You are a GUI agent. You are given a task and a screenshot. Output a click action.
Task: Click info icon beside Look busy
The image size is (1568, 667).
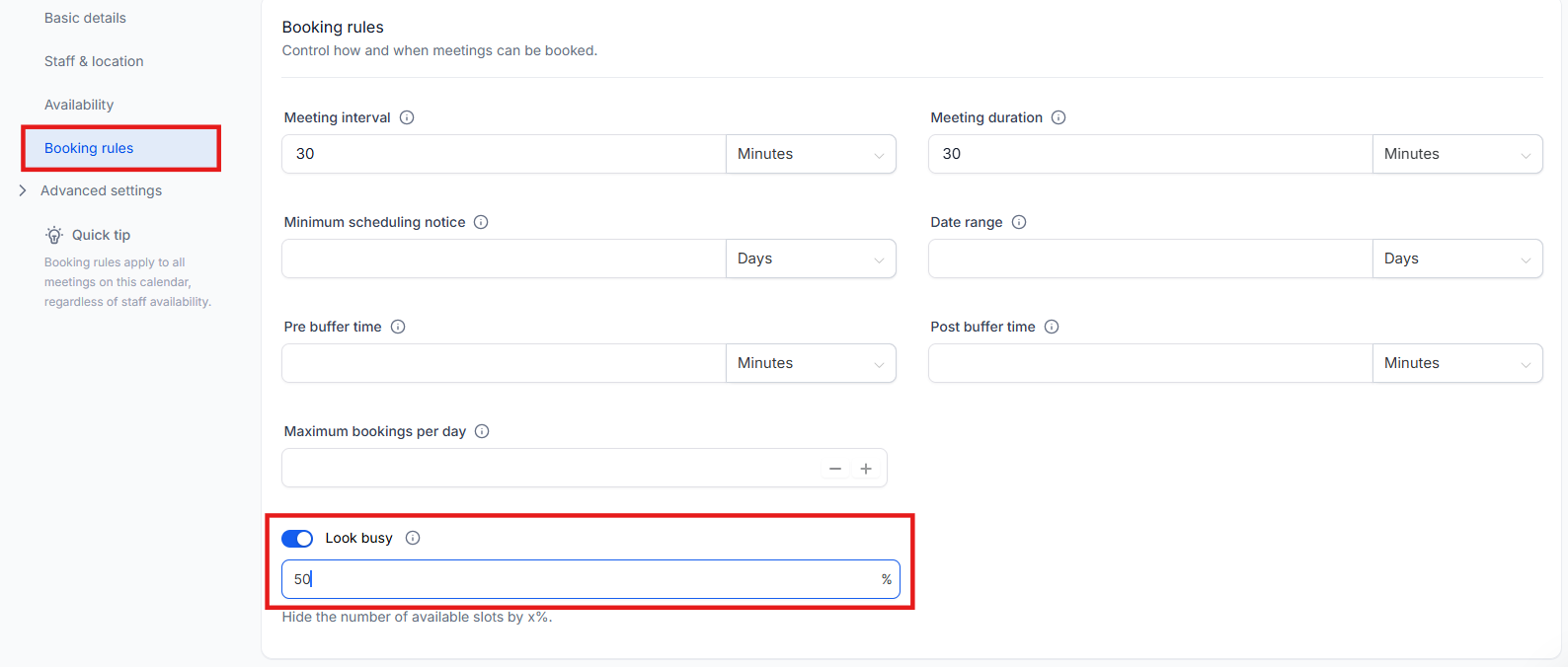[x=413, y=538]
